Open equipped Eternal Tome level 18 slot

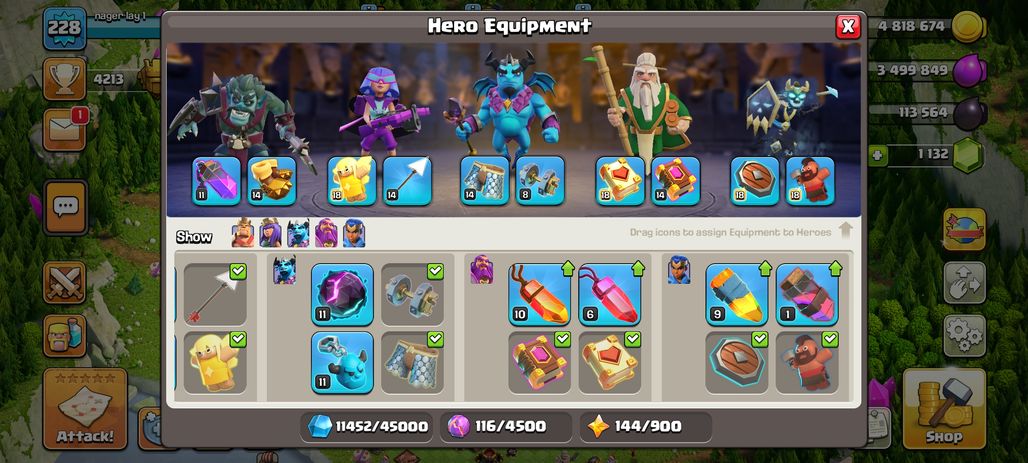[620, 181]
